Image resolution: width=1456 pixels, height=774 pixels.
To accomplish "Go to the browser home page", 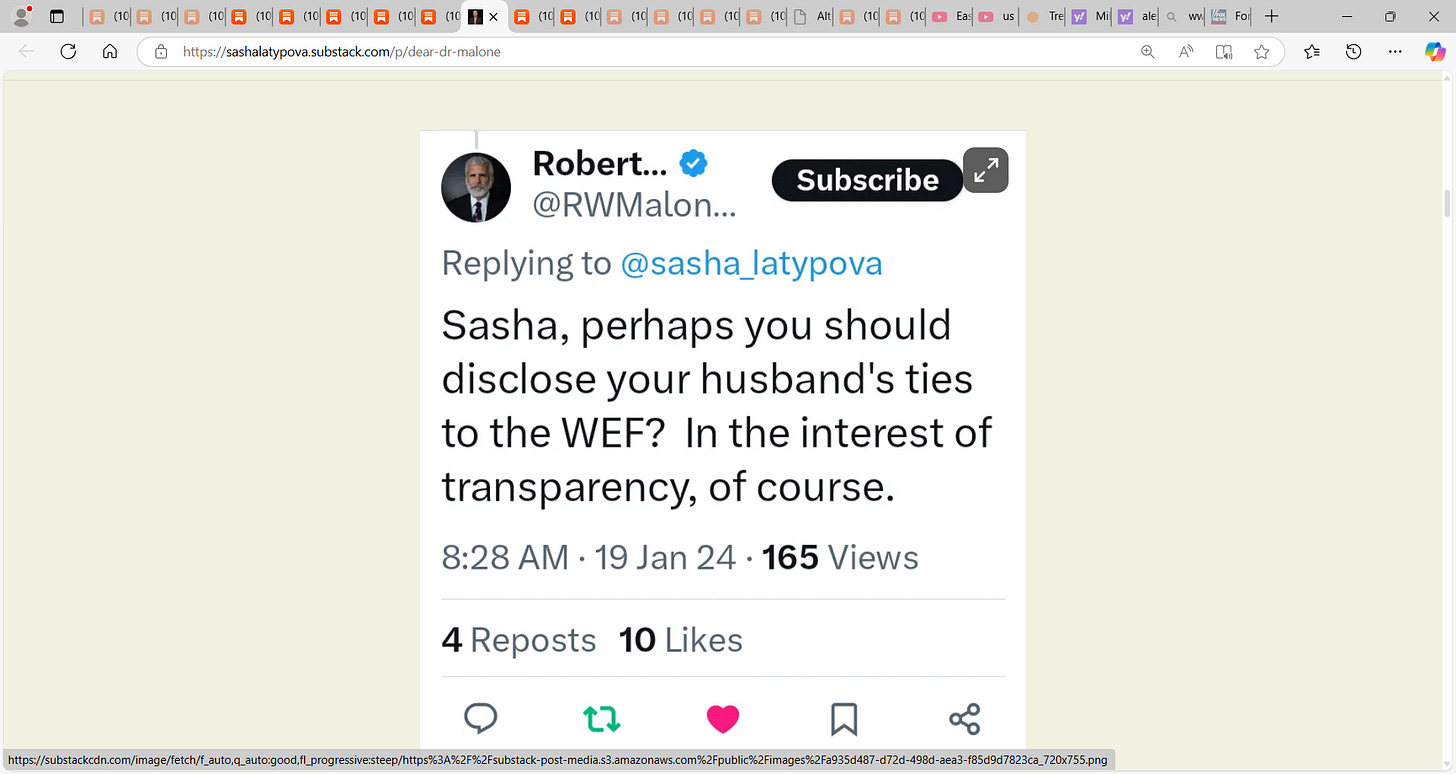I will [111, 52].
